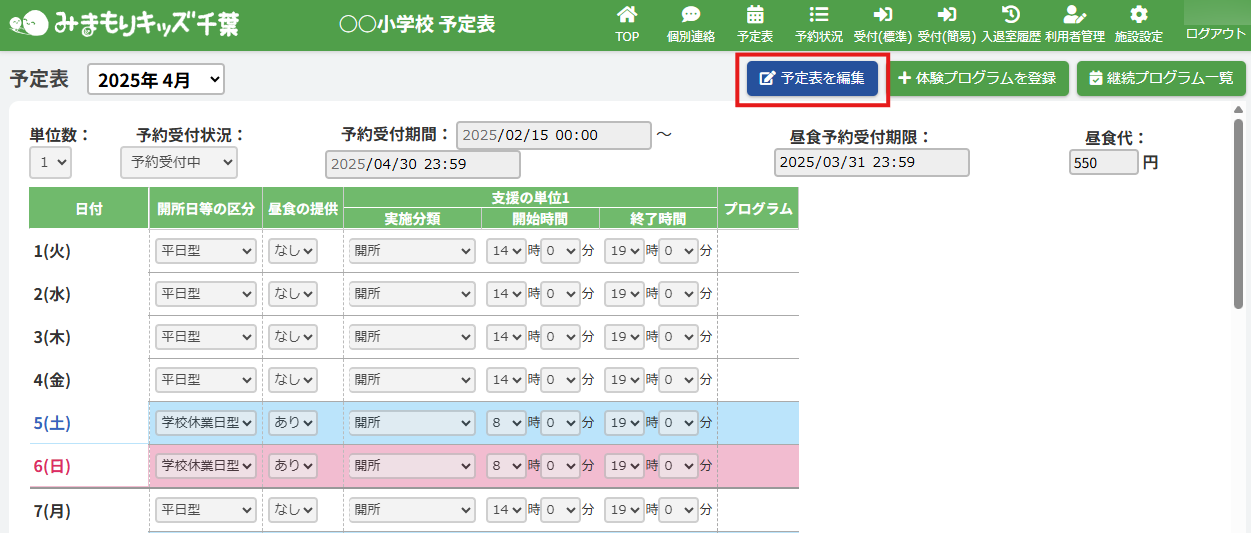Open the 2025年 4月 month dropdown
Image resolution: width=1251 pixels, height=533 pixels.
tap(156, 80)
